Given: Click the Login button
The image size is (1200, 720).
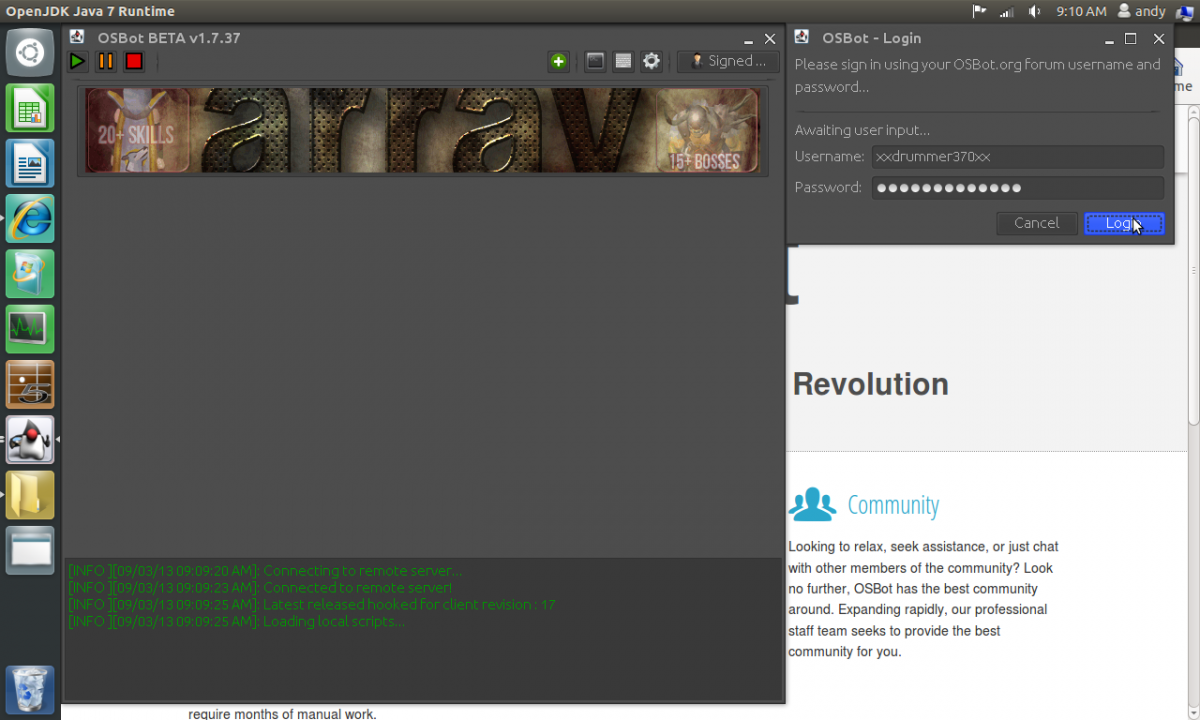Looking at the screenshot, I should pyautogui.click(x=1124, y=223).
